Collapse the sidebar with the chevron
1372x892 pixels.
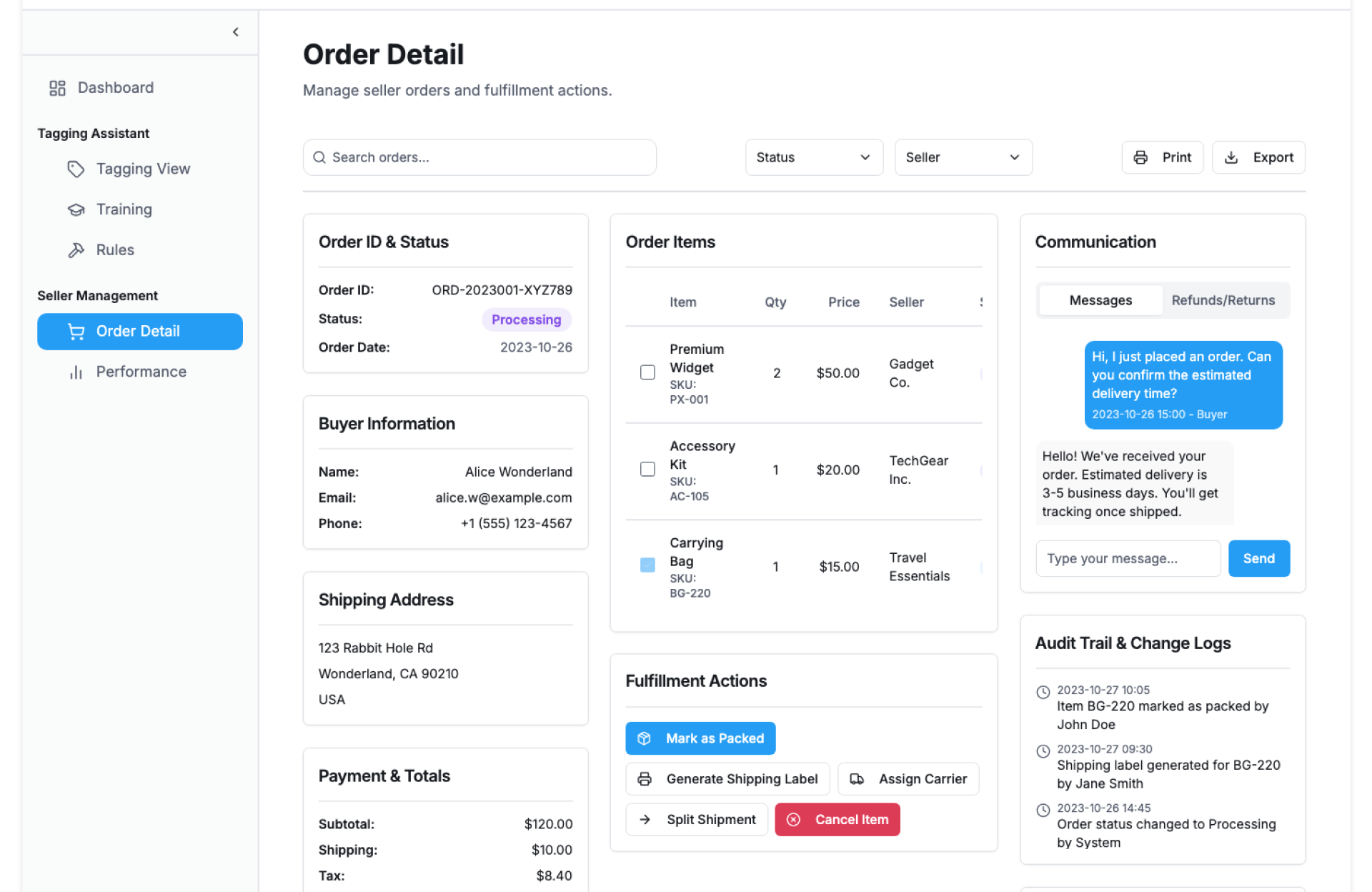pos(236,32)
